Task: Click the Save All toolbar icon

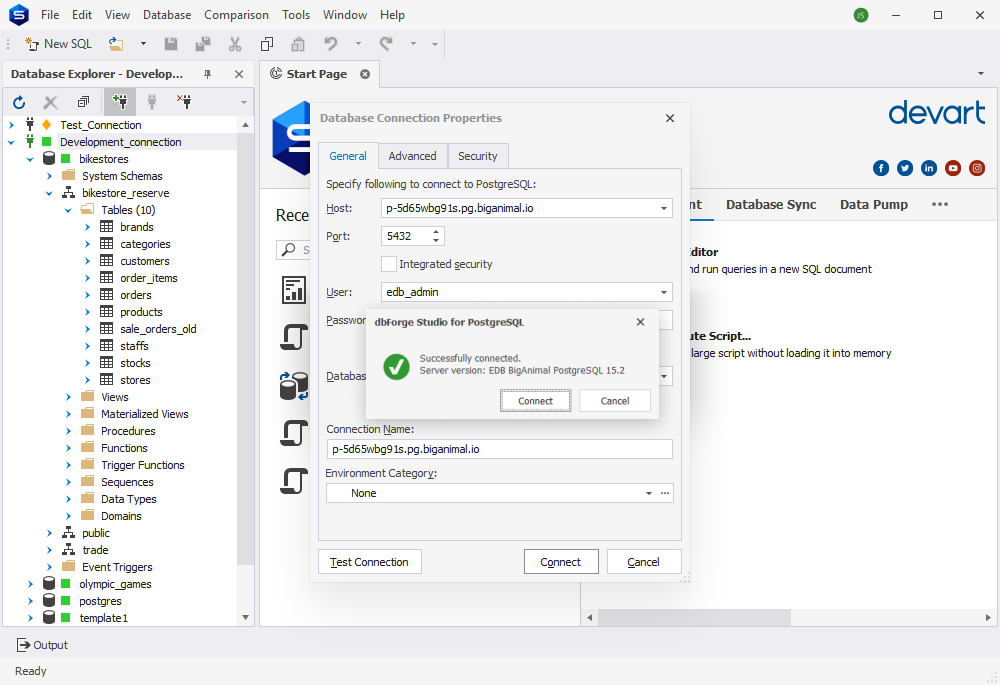Action: click(x=203, y=44)
